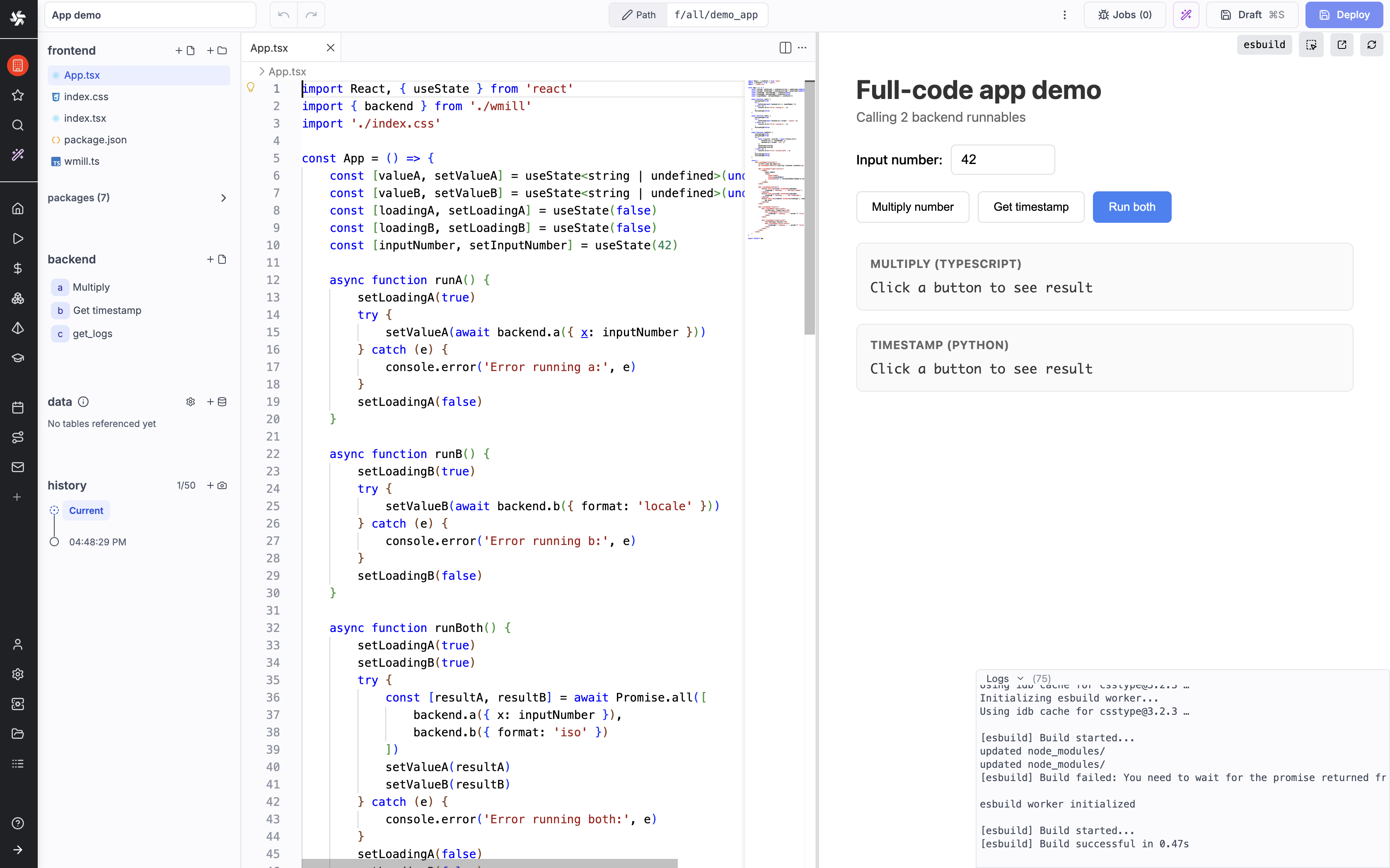The image size is (1390, 868).
Task: Click the split editor pane icon
Action: pyautogui.click(x=785, y=48)
